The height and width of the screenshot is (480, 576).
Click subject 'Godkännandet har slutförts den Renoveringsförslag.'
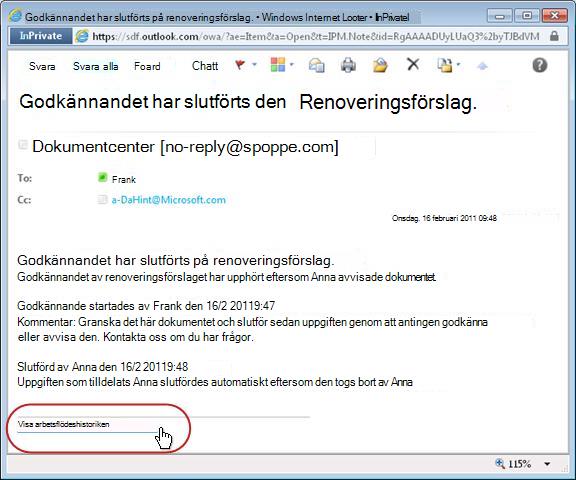point(248,102)
